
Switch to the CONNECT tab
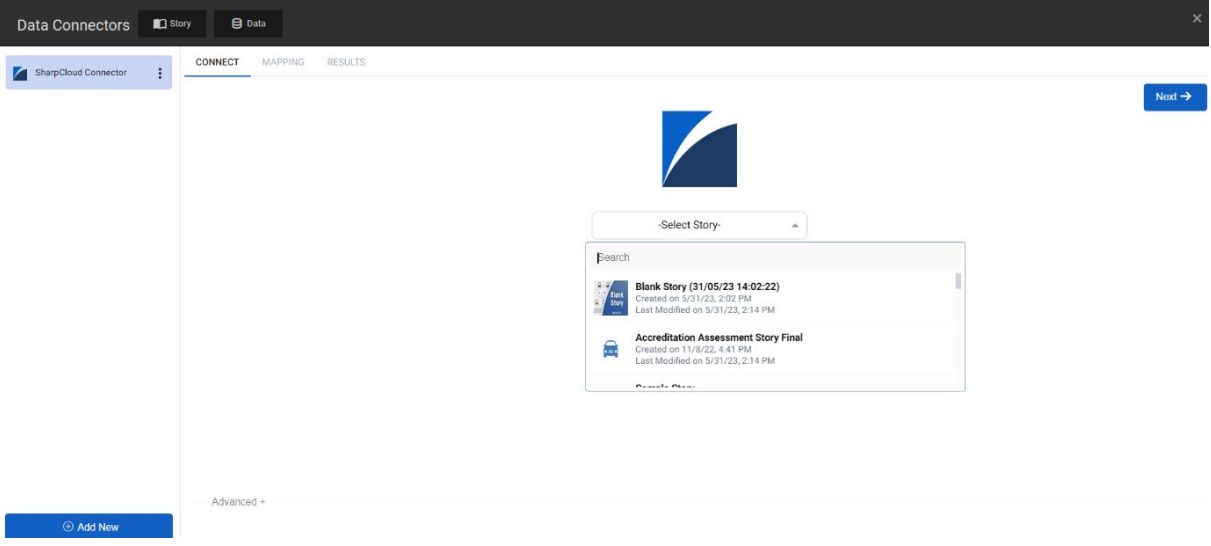217,62
